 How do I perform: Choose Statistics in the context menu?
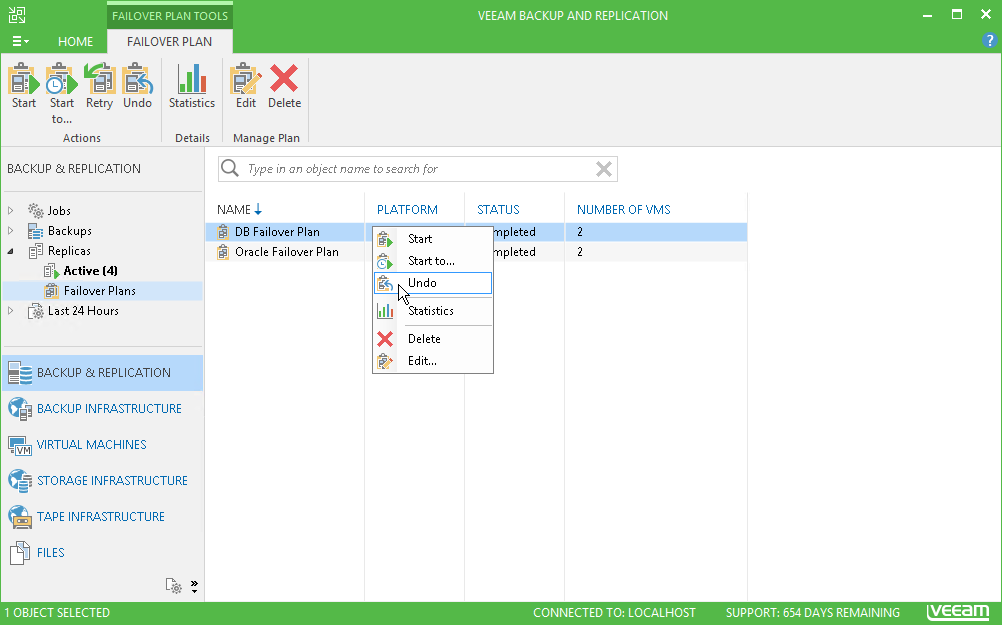433,311
